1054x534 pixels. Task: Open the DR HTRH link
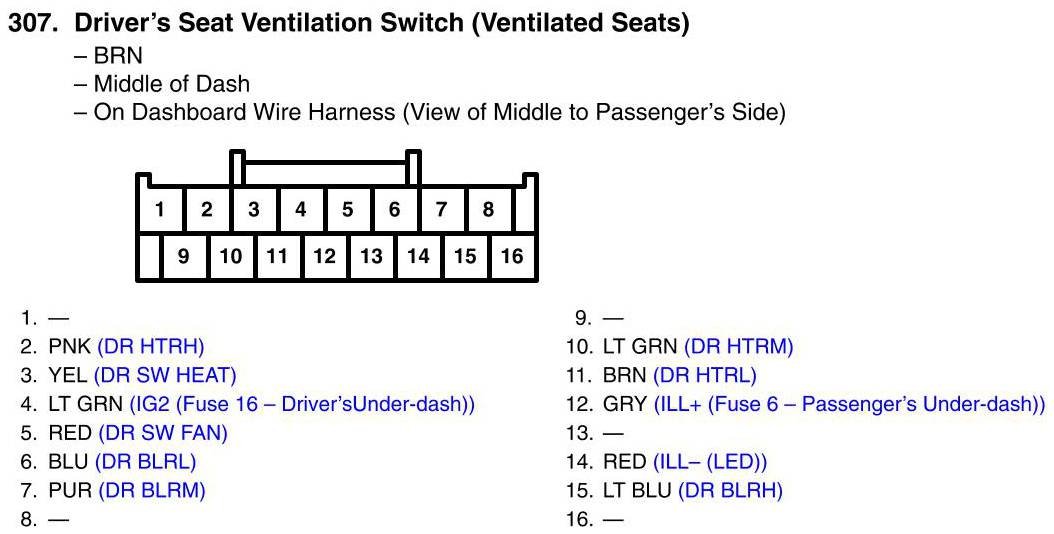click(x=151, y=347)
